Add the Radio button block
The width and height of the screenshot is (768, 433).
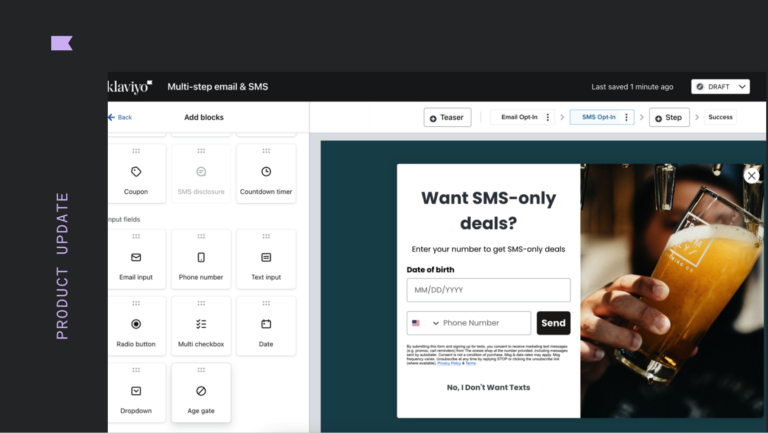pos(136,326)
